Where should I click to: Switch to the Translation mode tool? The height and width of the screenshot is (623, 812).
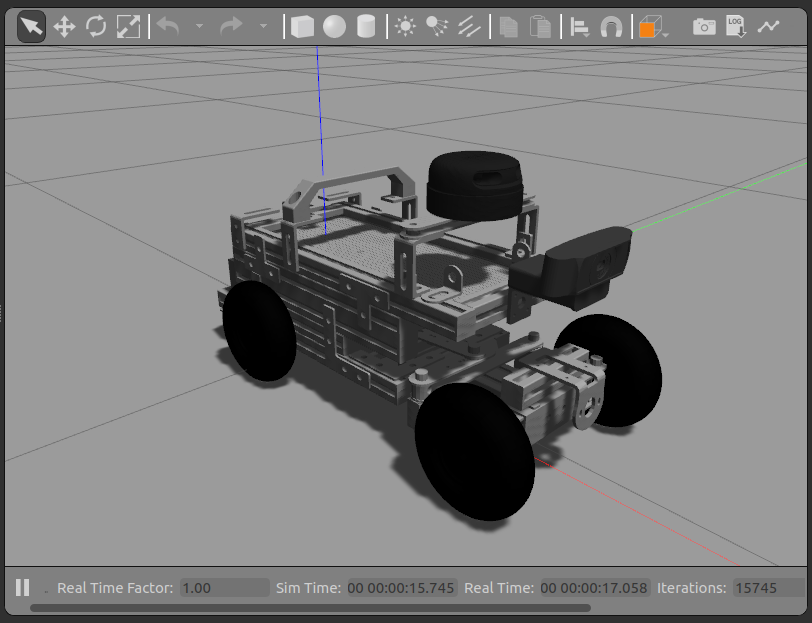64,26
